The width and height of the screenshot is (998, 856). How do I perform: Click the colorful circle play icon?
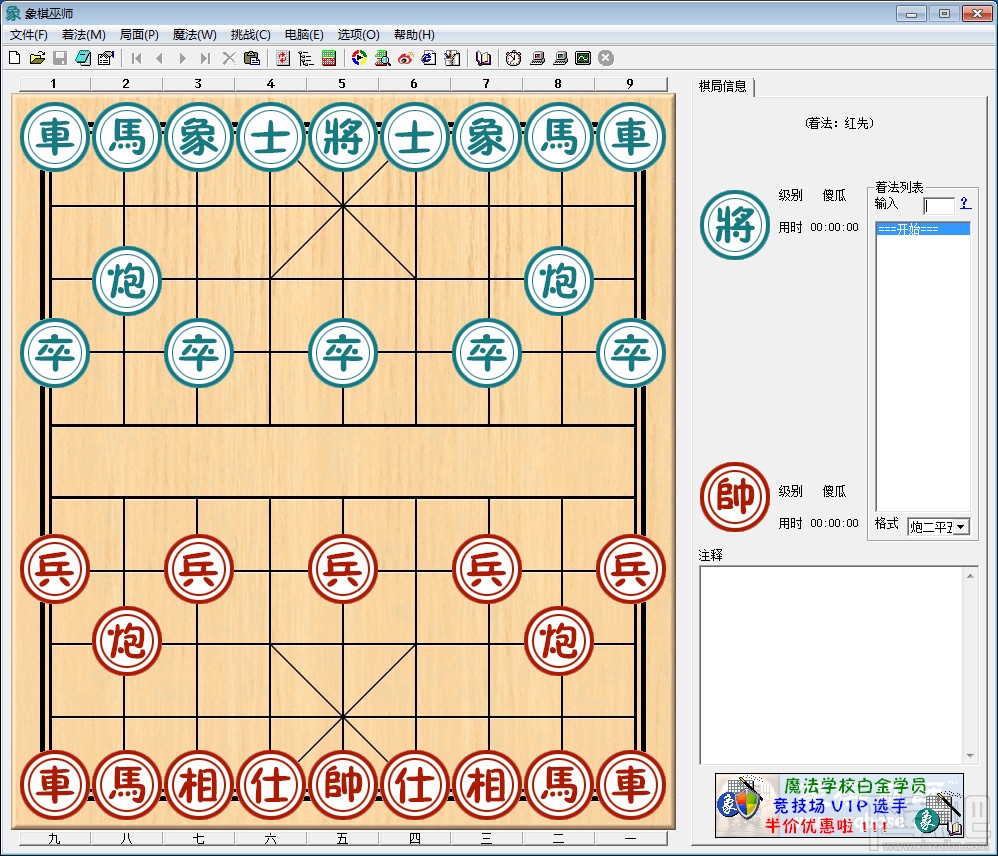point(360,59)
